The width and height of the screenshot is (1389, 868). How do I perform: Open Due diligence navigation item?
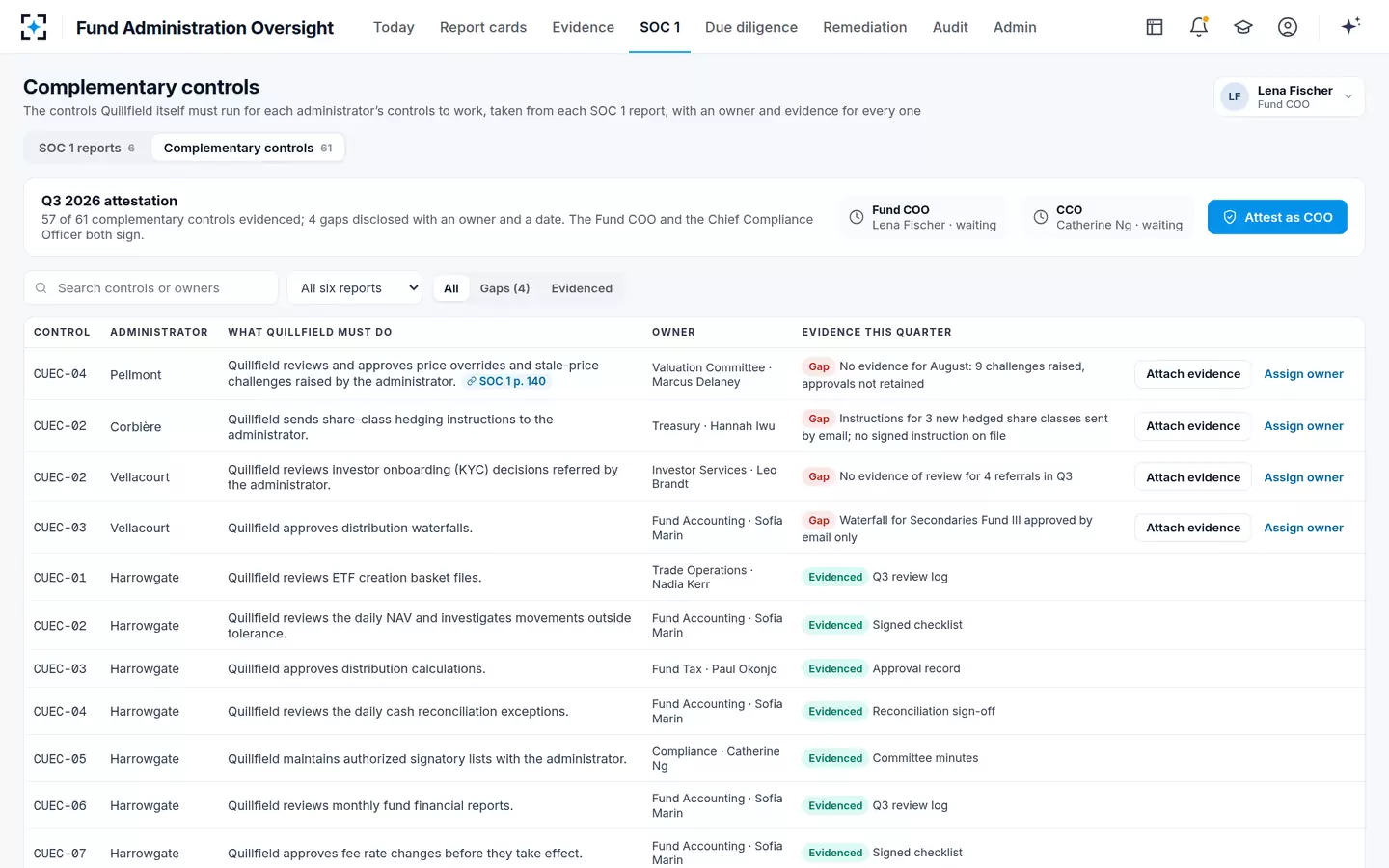751,27
